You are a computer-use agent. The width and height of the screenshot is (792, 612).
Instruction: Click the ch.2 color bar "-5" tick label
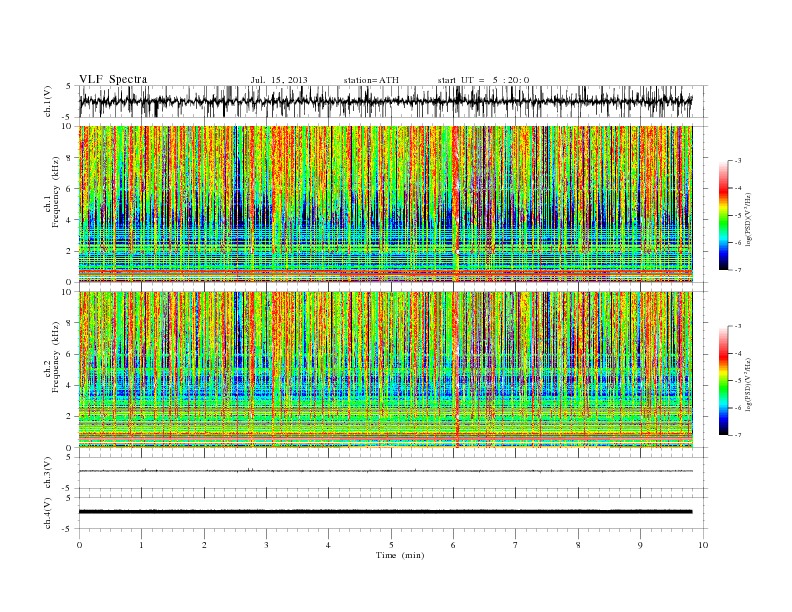click(738, 381)
